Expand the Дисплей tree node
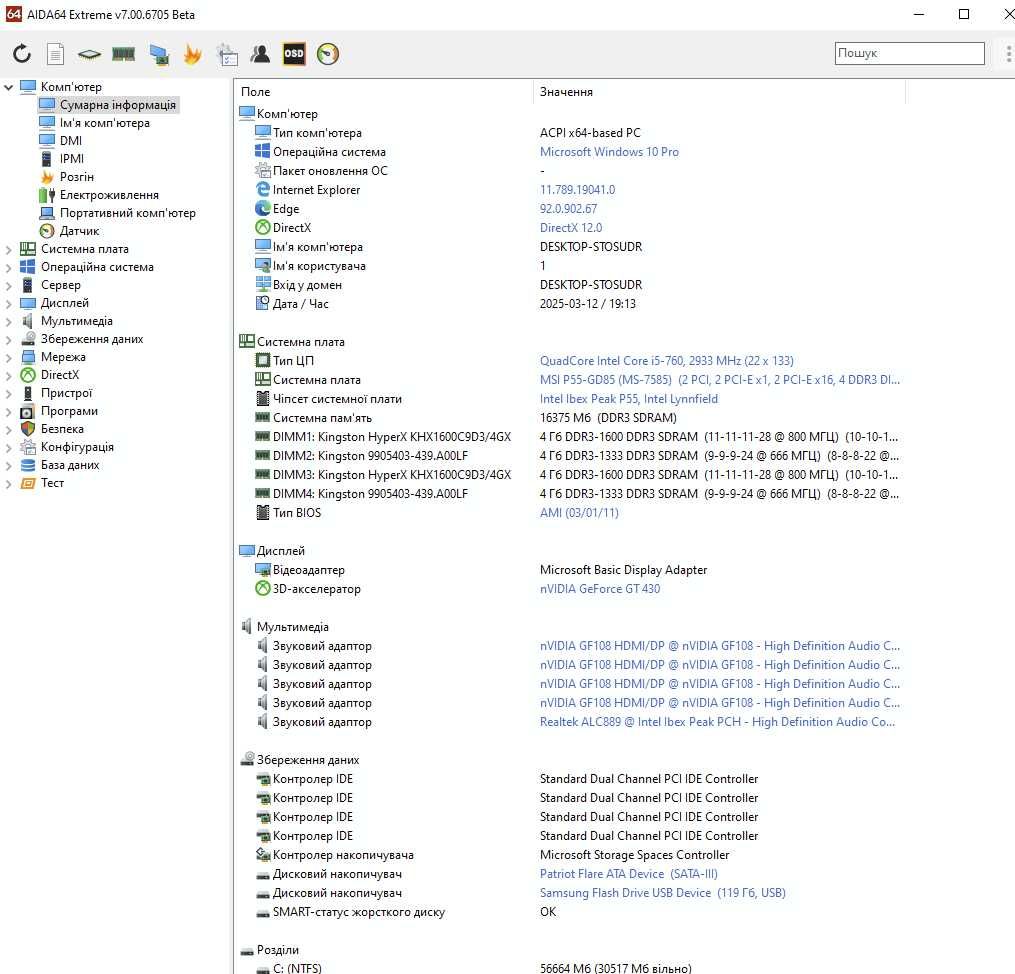1015x974 pixels. (8, 303)
